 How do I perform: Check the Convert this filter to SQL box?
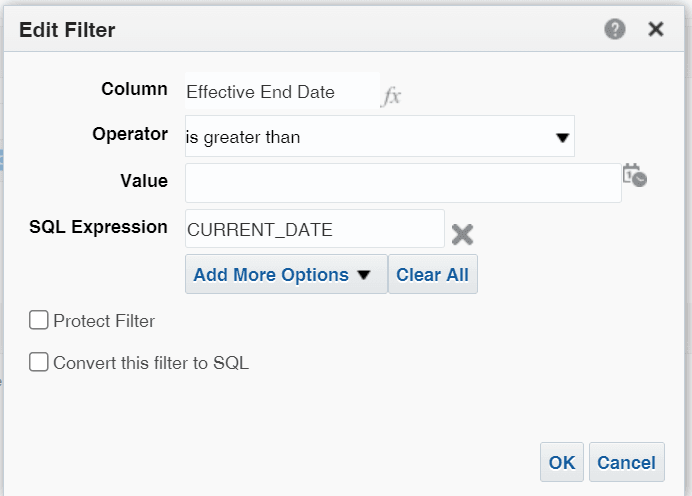(39, 362)
